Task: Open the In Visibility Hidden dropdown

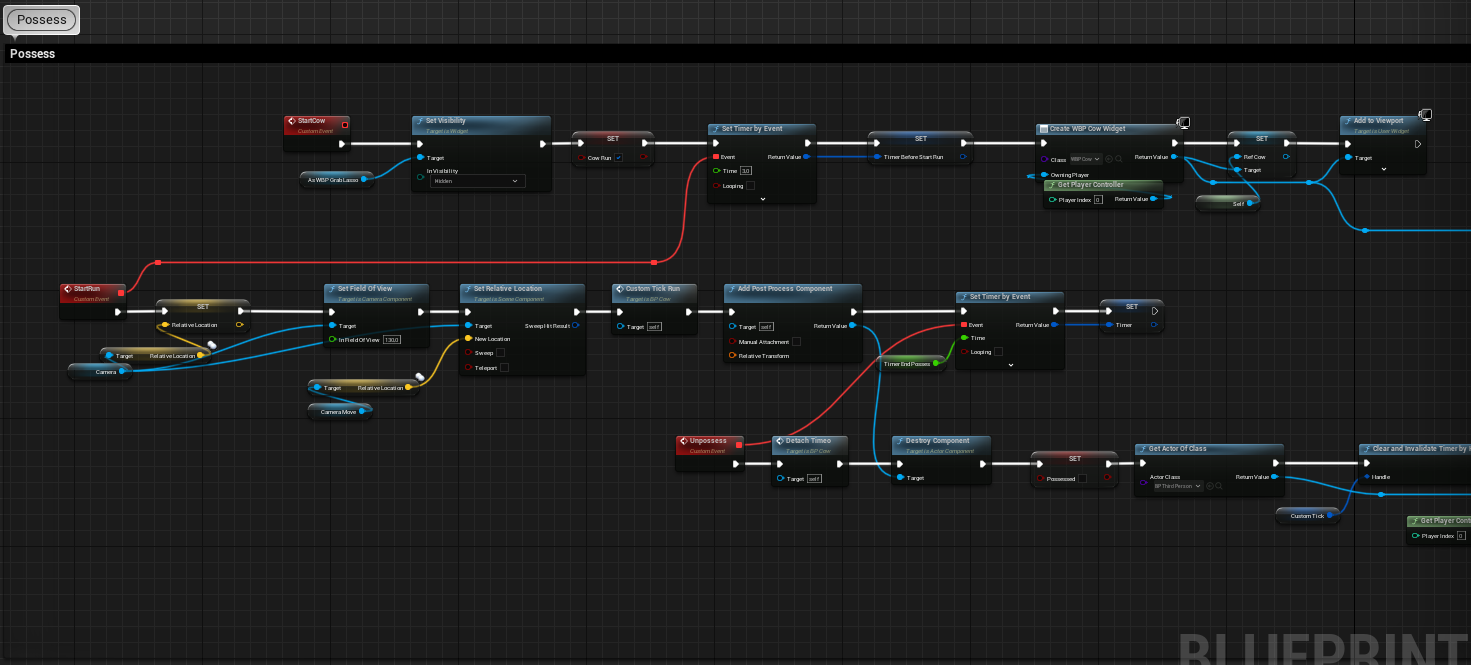Action: (x=476, y=181)
